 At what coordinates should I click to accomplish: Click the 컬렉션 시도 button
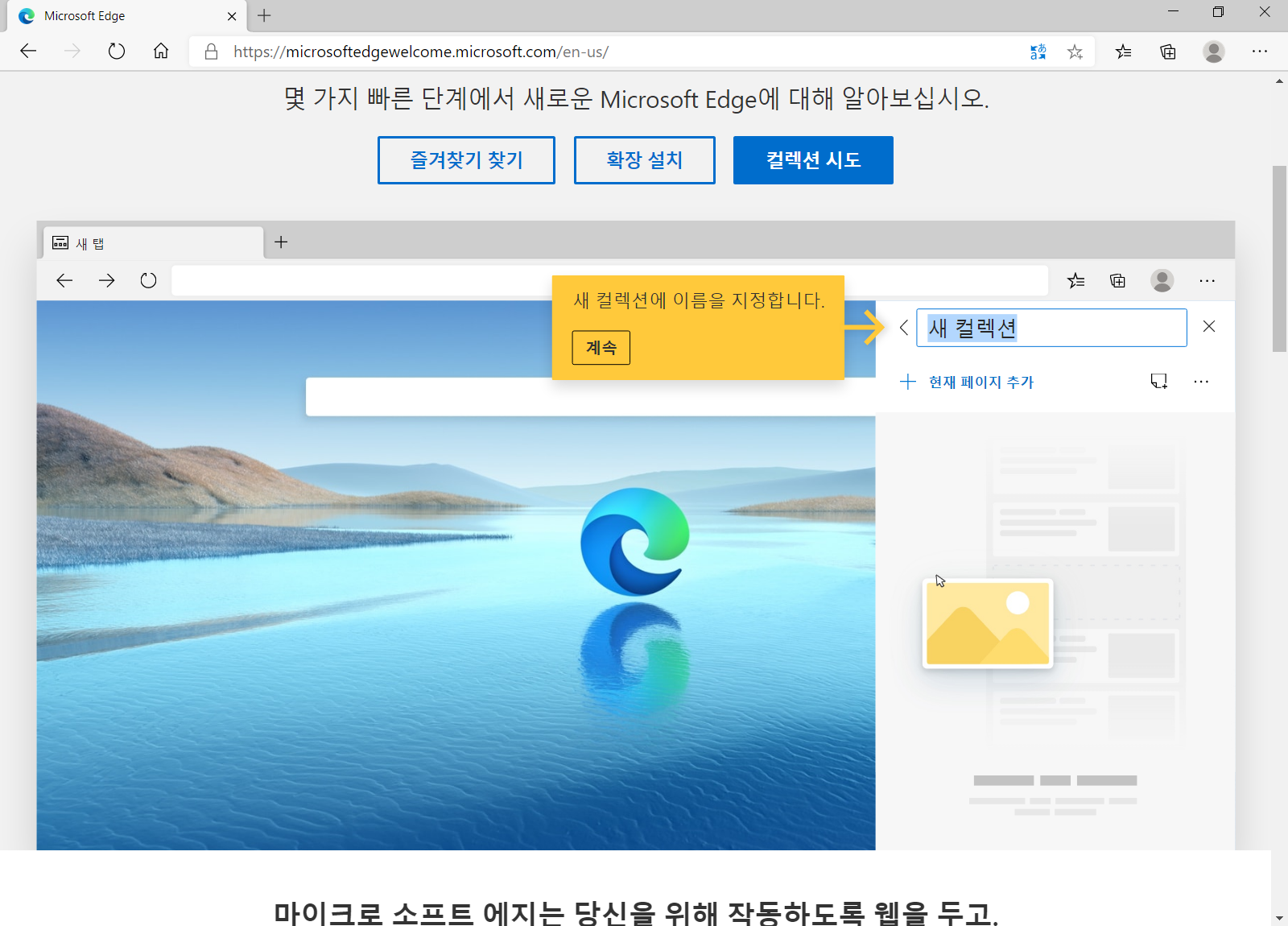tap(813, 160)
